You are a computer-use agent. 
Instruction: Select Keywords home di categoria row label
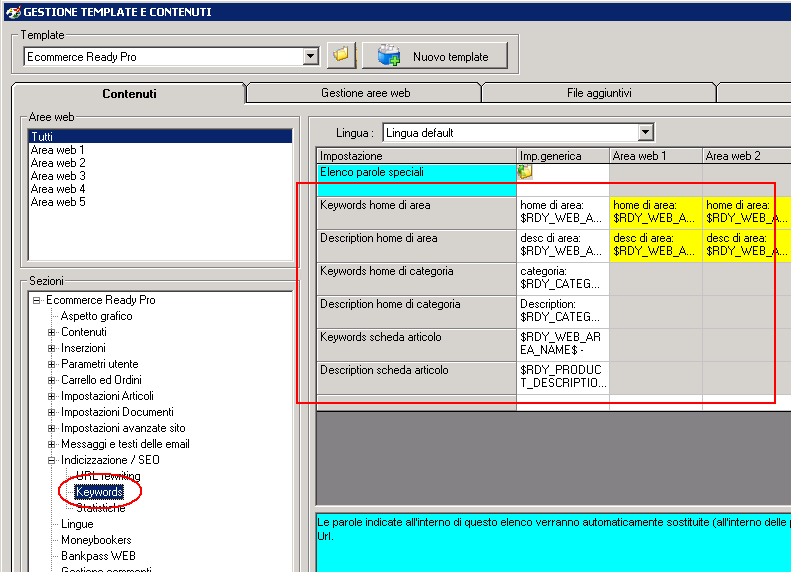(x=417, y=278)
